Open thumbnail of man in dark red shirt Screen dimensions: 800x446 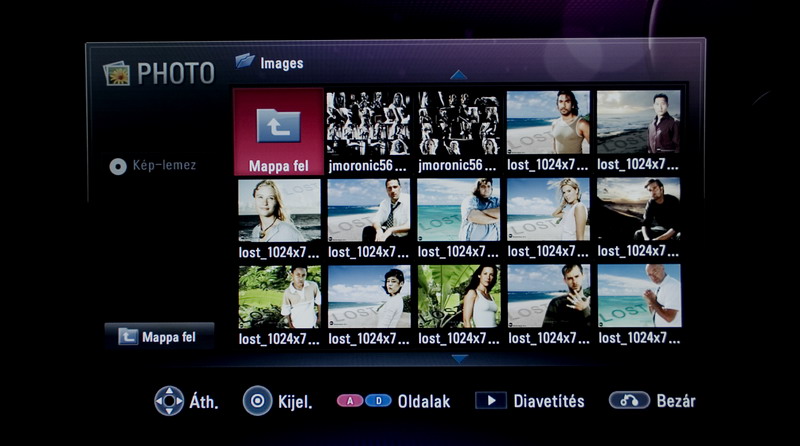pyautogui.click(x=638, y=122)
